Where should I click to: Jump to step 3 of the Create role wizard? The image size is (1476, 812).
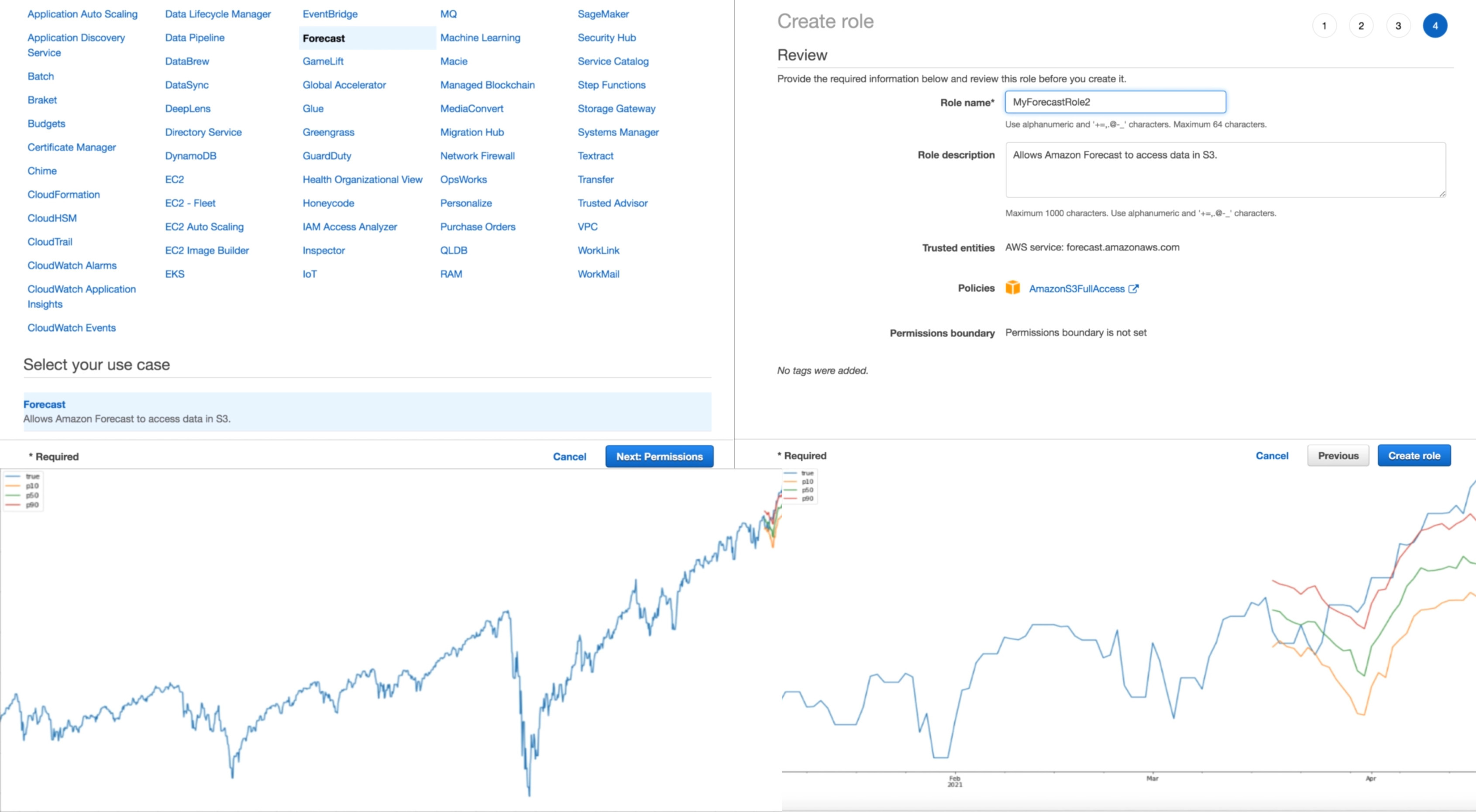coord(1398,25)
